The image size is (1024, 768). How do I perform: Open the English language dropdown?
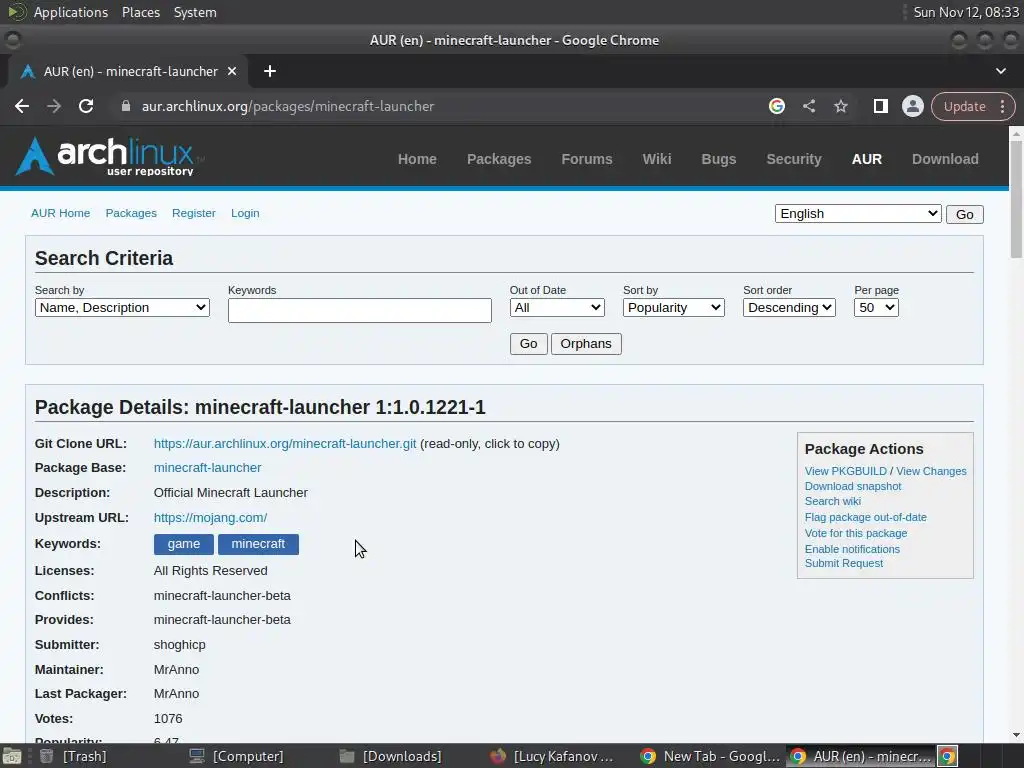[x=857, y=214]
